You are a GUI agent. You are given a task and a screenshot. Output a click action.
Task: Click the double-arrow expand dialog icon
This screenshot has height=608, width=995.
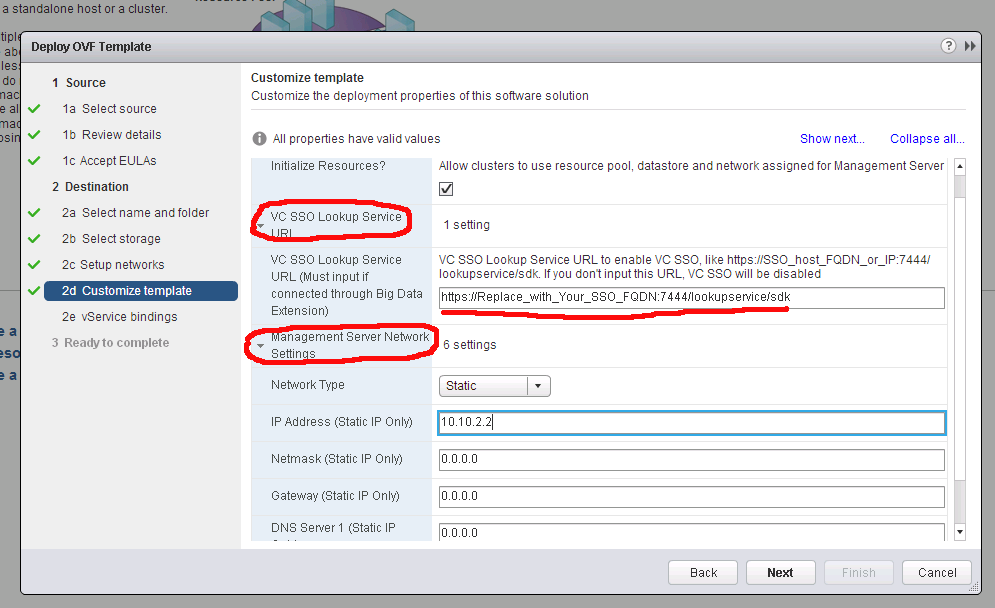(x=970, y=46)
